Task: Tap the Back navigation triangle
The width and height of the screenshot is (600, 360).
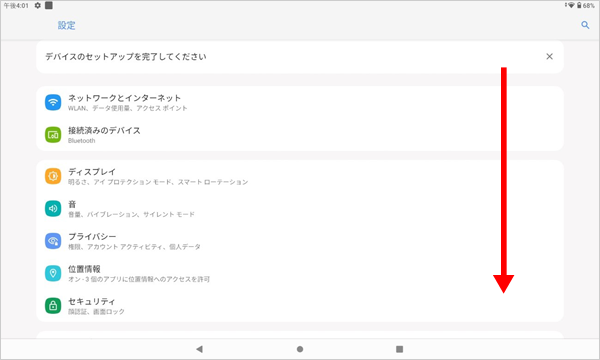Action: (x=199, y=349)
